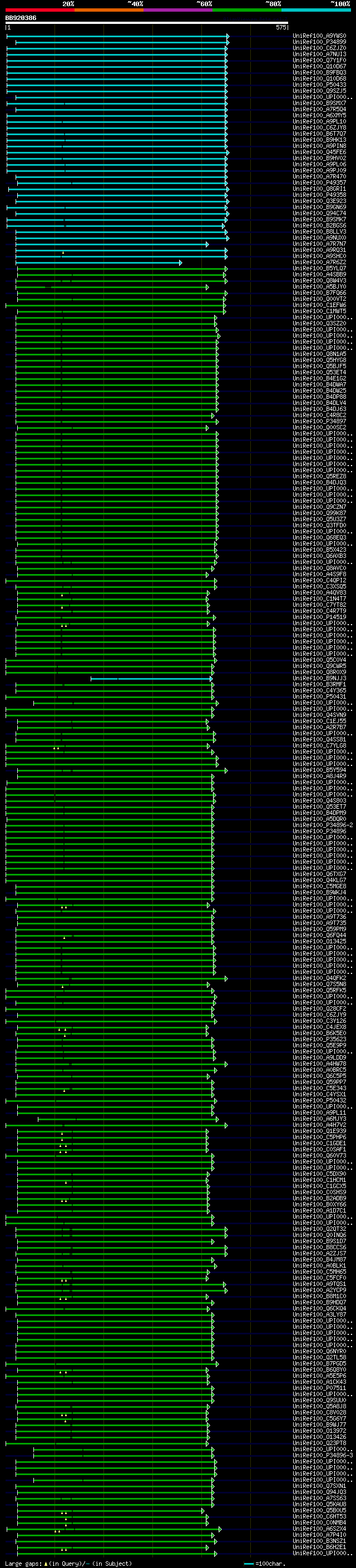This screenshot has width=356, height=1568.
Task: Click hit label UniRef100_Q3E923
Action: (x=319, y=201)
